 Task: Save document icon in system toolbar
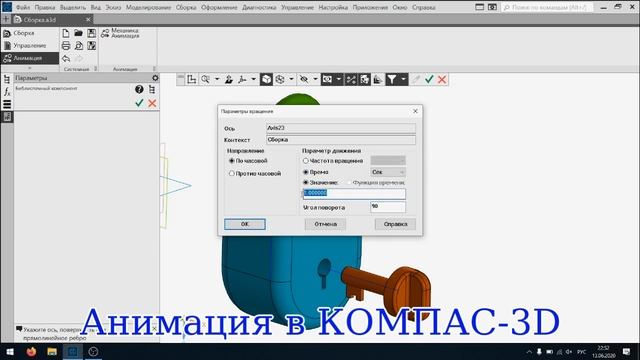[x=91, y=33]
